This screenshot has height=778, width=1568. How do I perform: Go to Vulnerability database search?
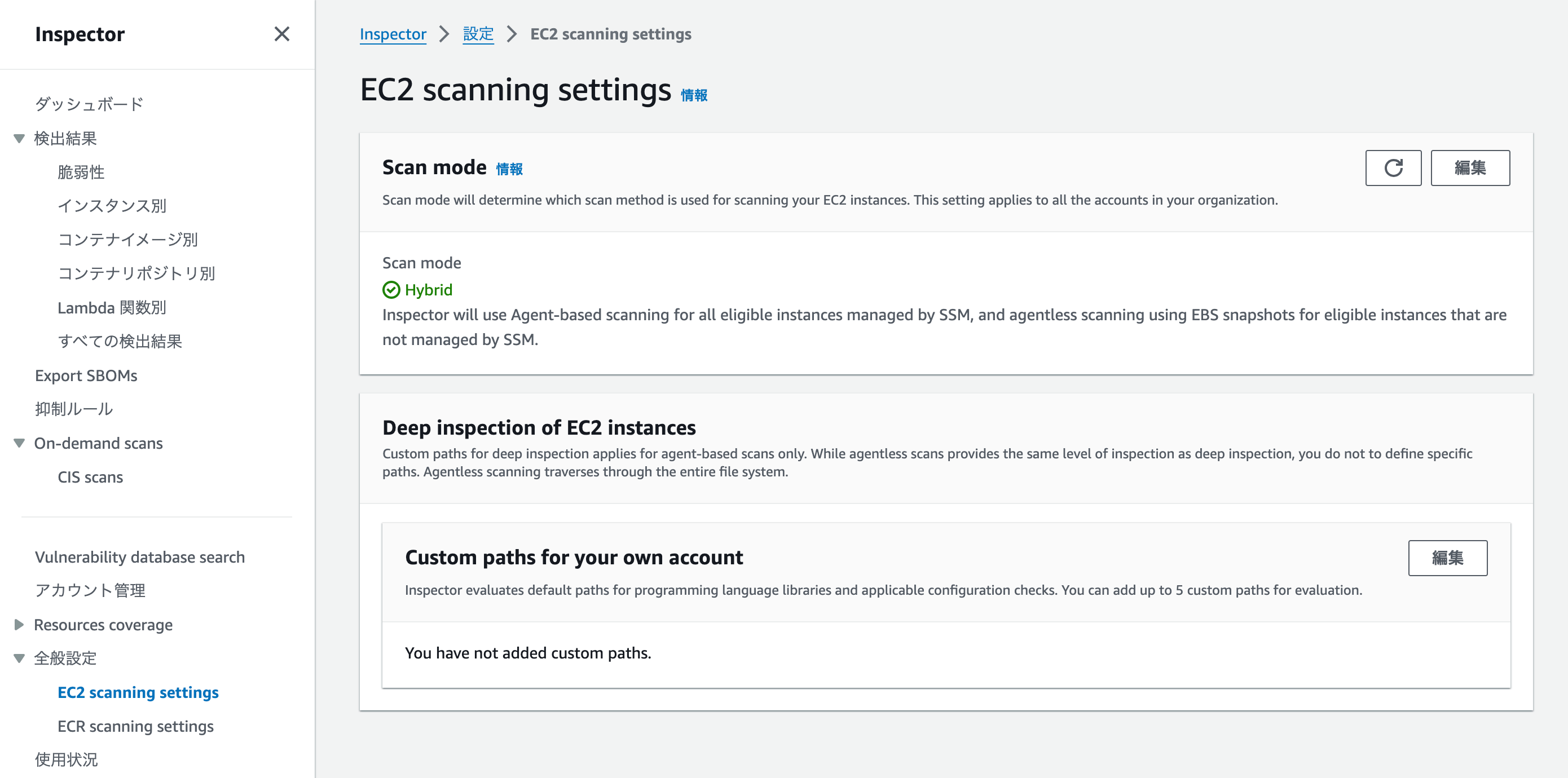pos(140,556)
